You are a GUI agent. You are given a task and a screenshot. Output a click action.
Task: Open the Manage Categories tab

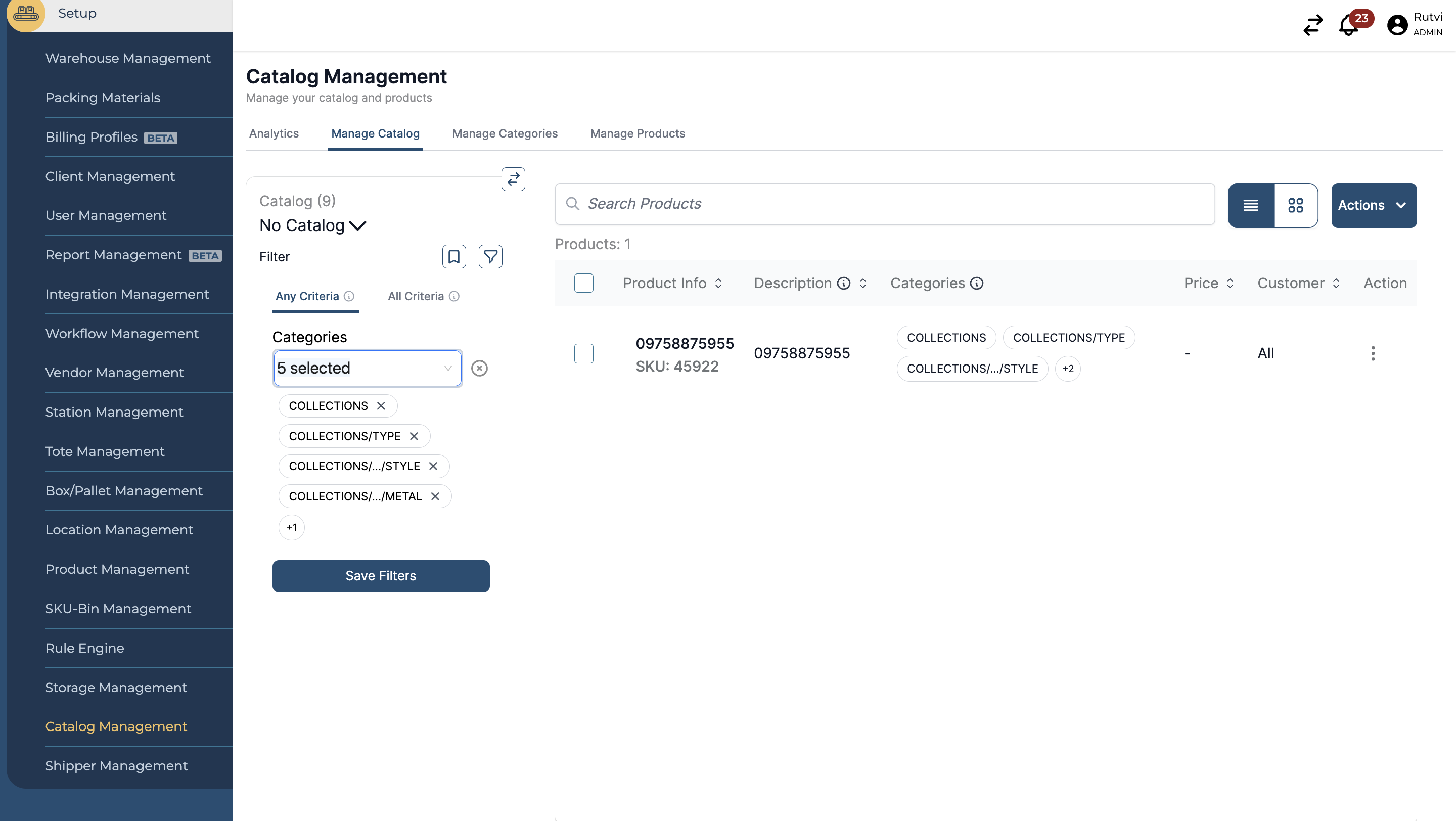[x=504, y=133]
